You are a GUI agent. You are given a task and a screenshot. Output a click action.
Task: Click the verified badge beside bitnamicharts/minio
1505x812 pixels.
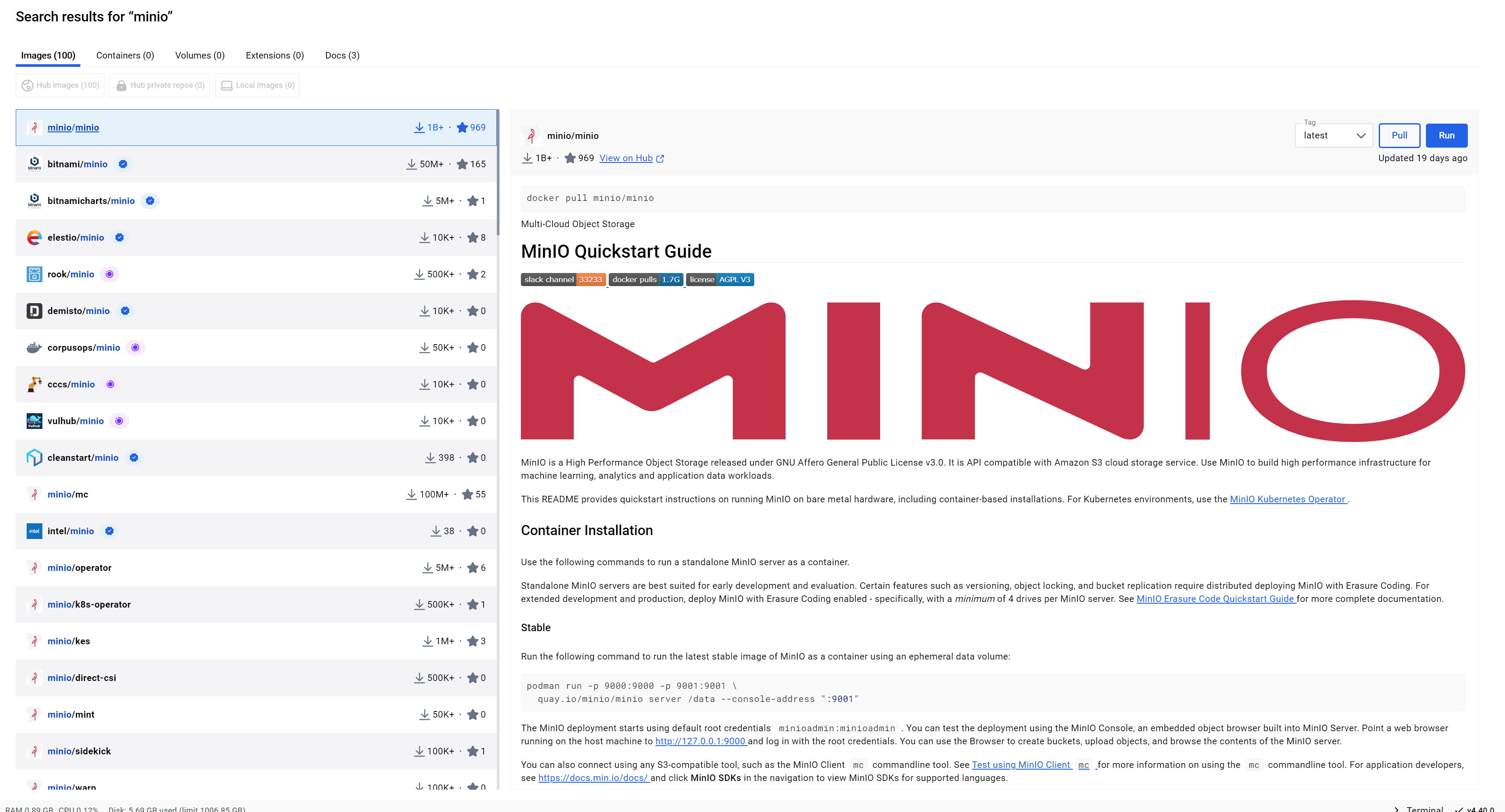pos(150,201)
